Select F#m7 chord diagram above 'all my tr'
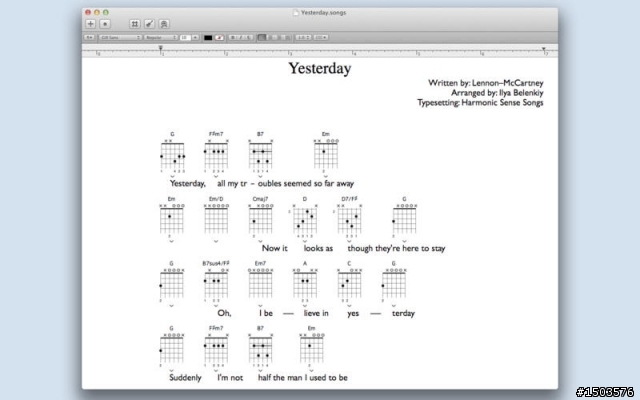Screen dimensions: 640x400 216,152
